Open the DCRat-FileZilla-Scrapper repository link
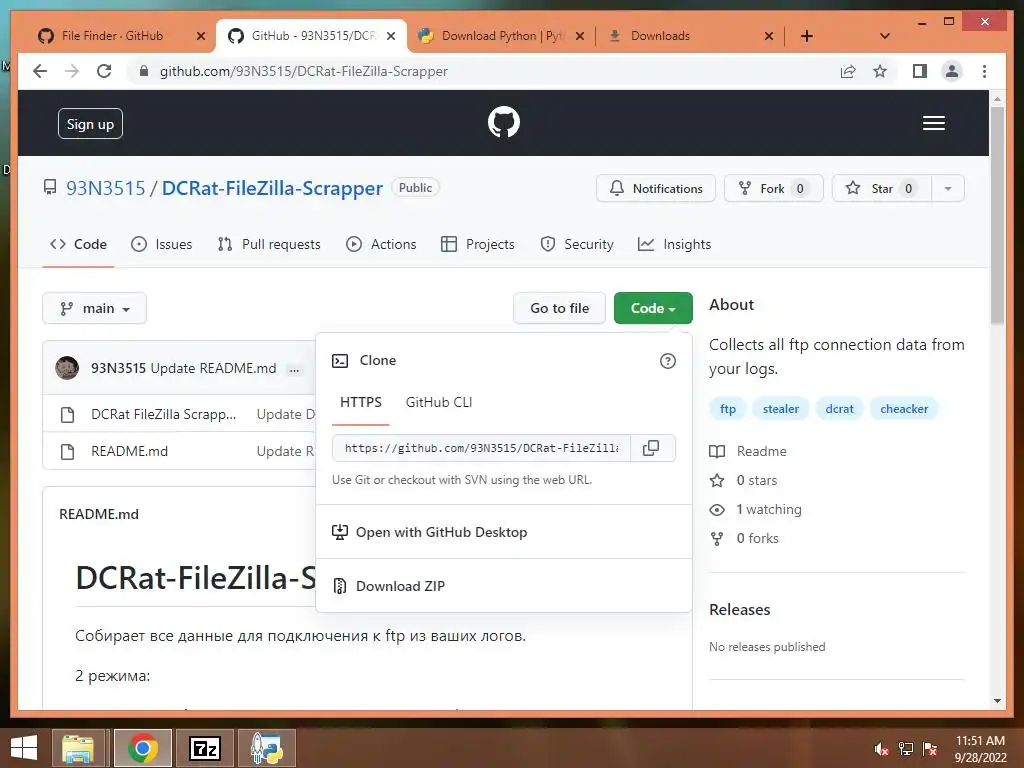The image size is (1024, 768). 272,188
